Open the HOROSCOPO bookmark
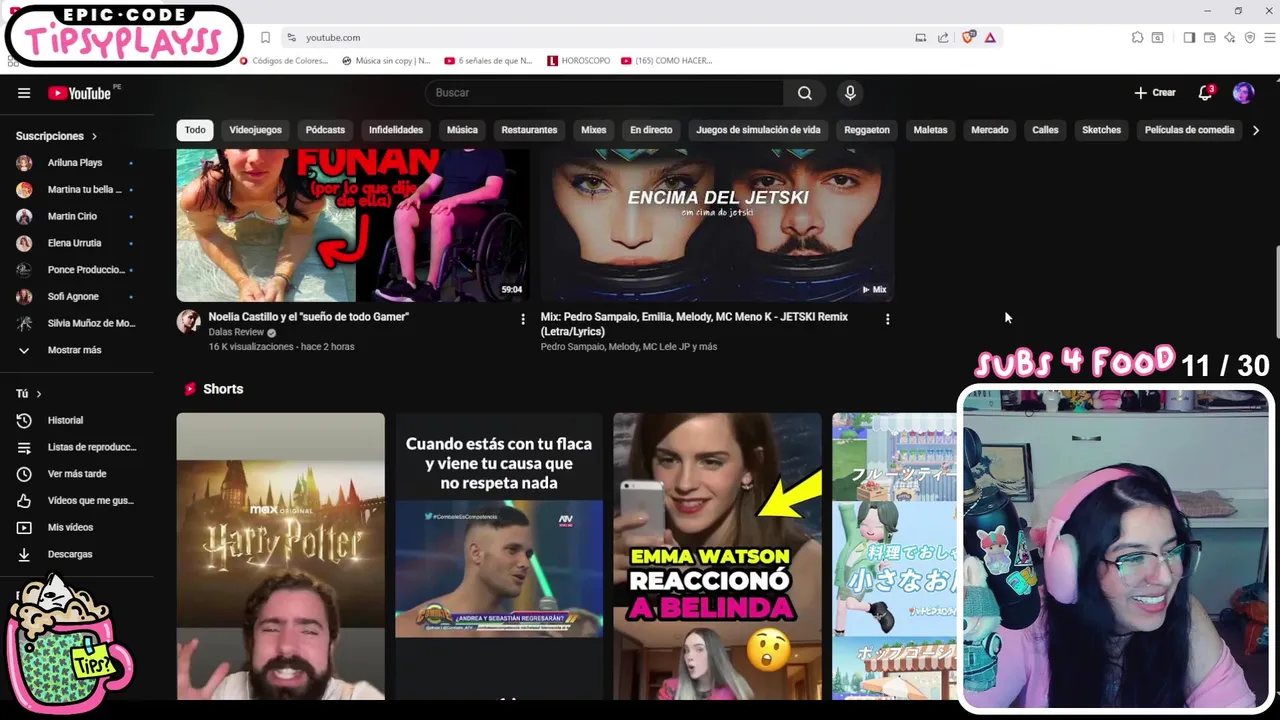 coord(579,61)
